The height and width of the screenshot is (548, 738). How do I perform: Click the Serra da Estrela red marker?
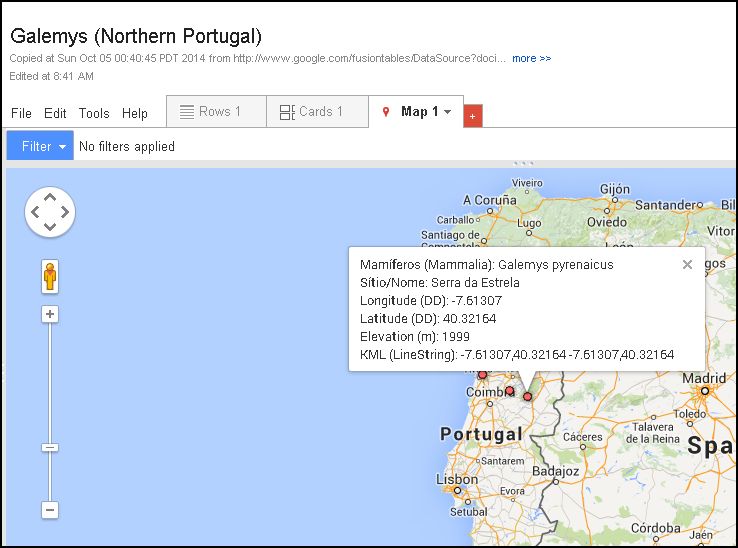(x=528, y=397)
